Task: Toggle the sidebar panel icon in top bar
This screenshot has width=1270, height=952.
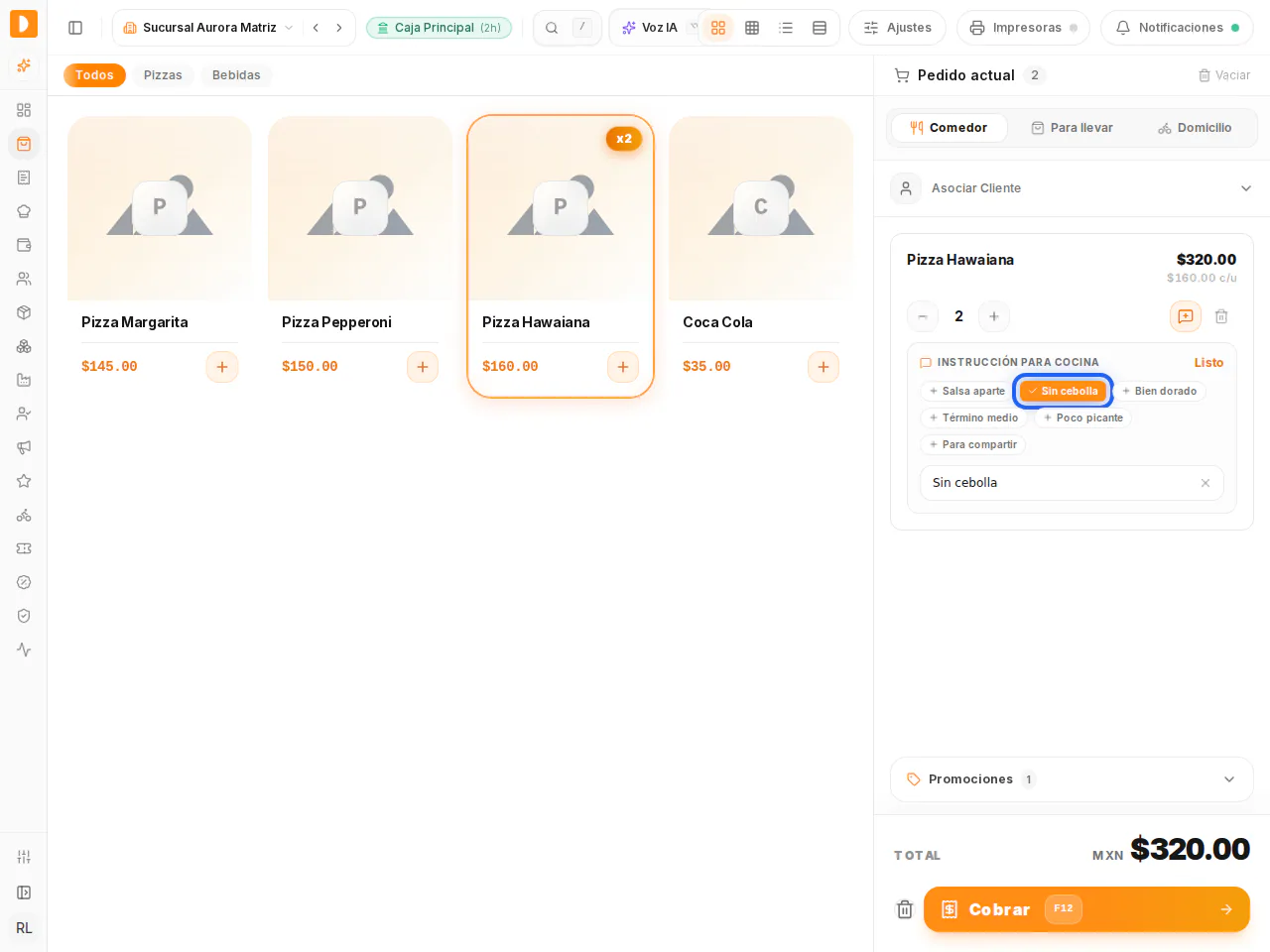Action: pos(75,28)
